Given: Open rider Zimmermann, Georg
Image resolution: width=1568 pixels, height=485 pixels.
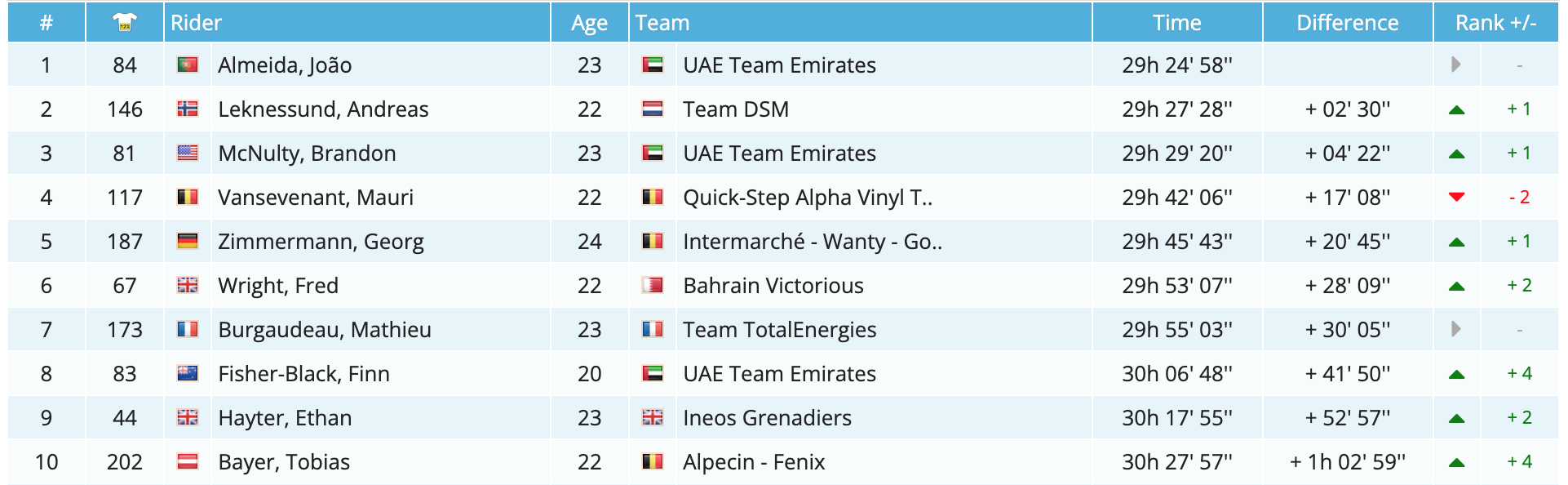Looking at the screenshot, I should (321, 242).
